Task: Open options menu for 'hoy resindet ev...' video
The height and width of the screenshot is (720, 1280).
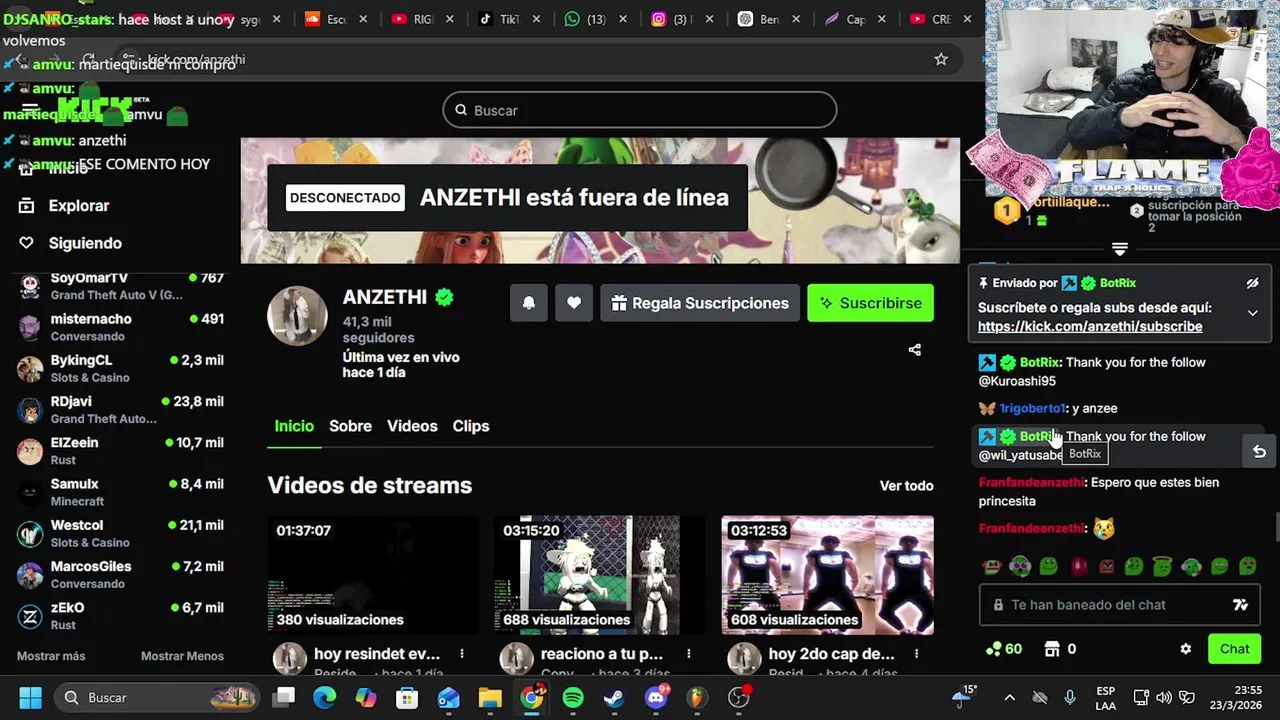Action: [462, 654]
